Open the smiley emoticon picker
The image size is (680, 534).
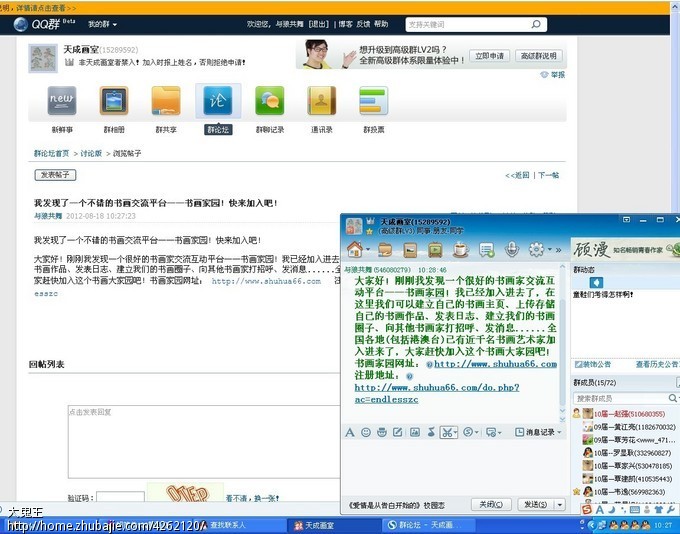point(366,432)
